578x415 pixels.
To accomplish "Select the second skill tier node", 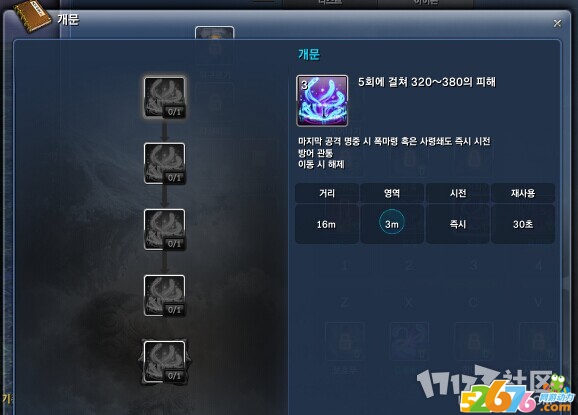I will [164, 164].
